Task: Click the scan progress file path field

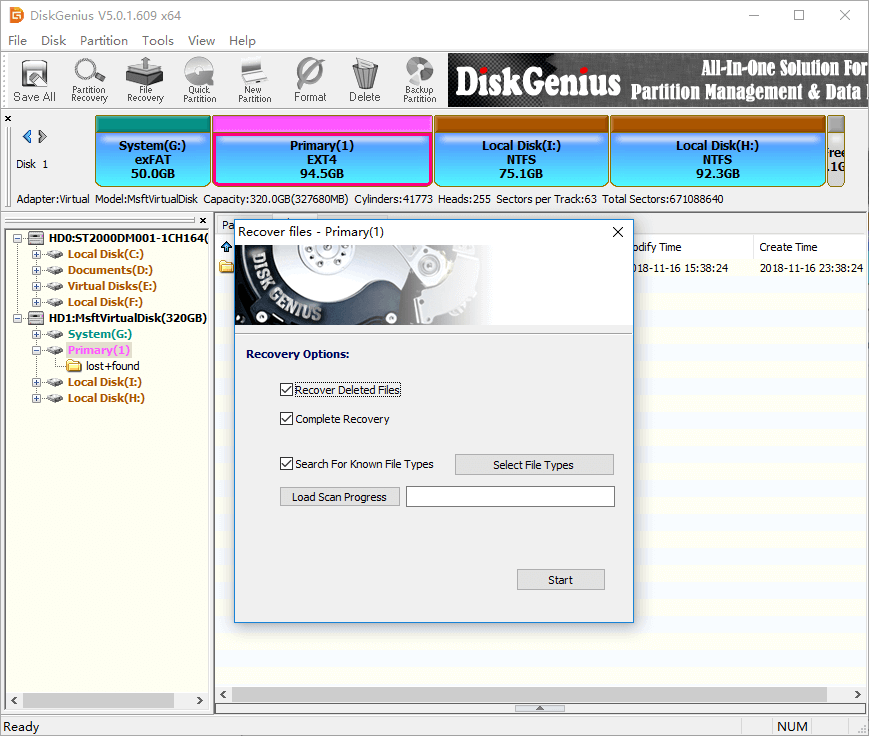Action: [x=510, y=497]
